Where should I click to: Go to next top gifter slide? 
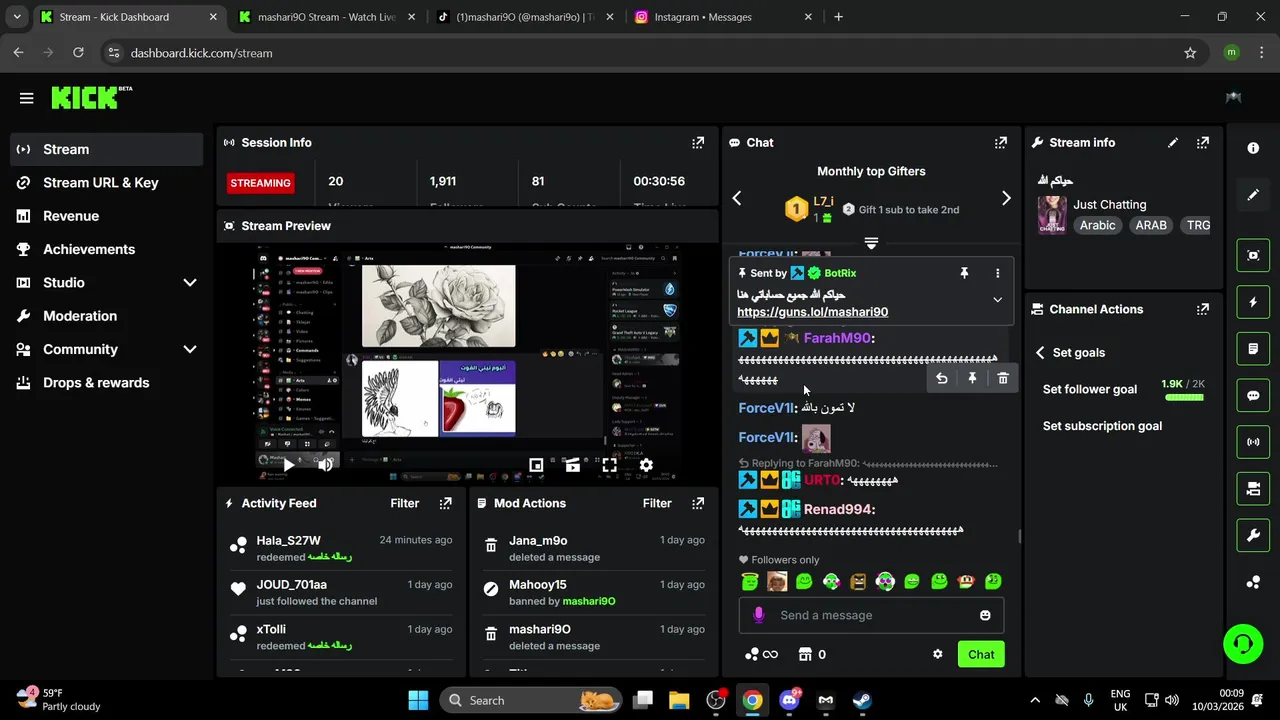[1006, 198]
